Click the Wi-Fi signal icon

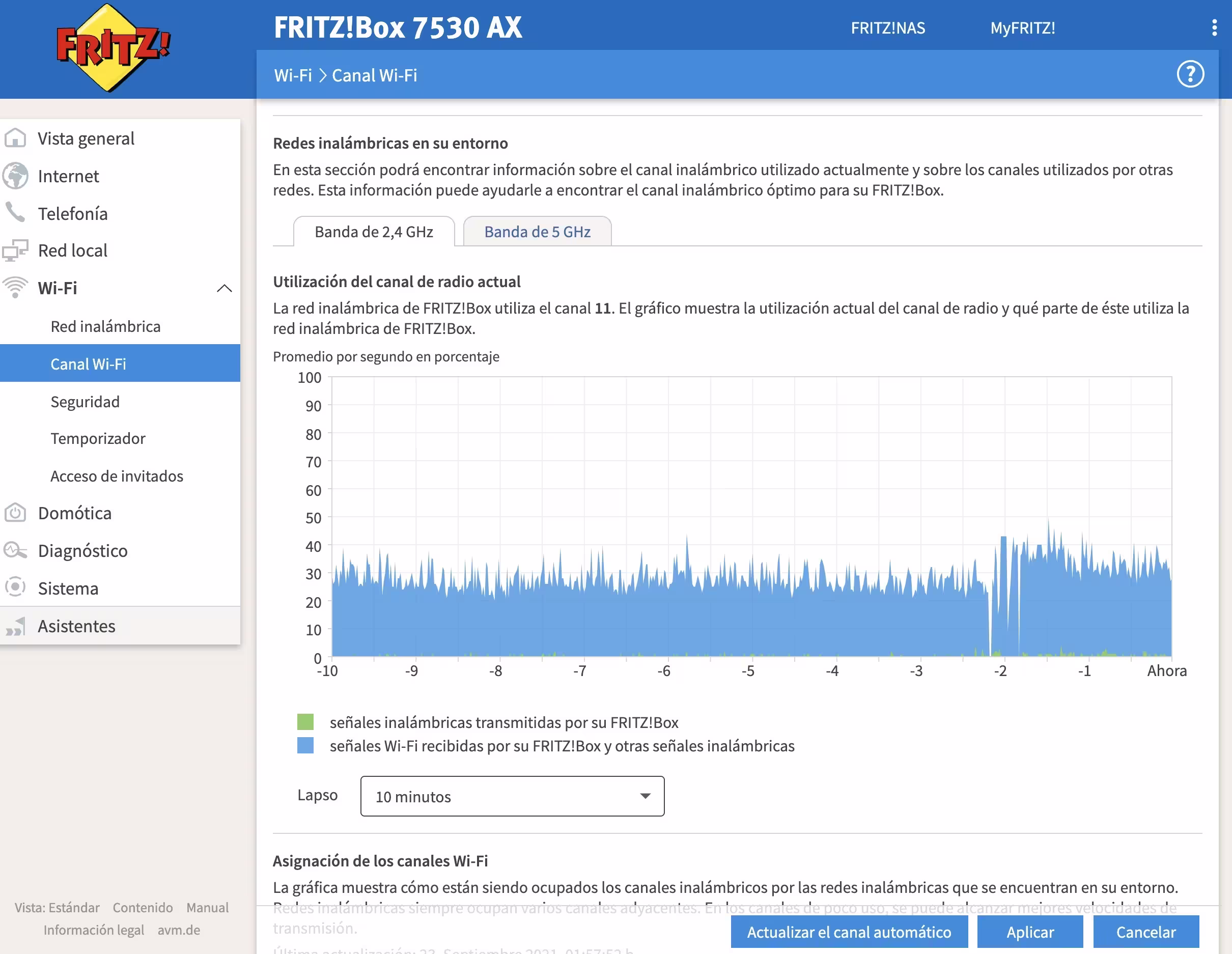coord(15,288)
